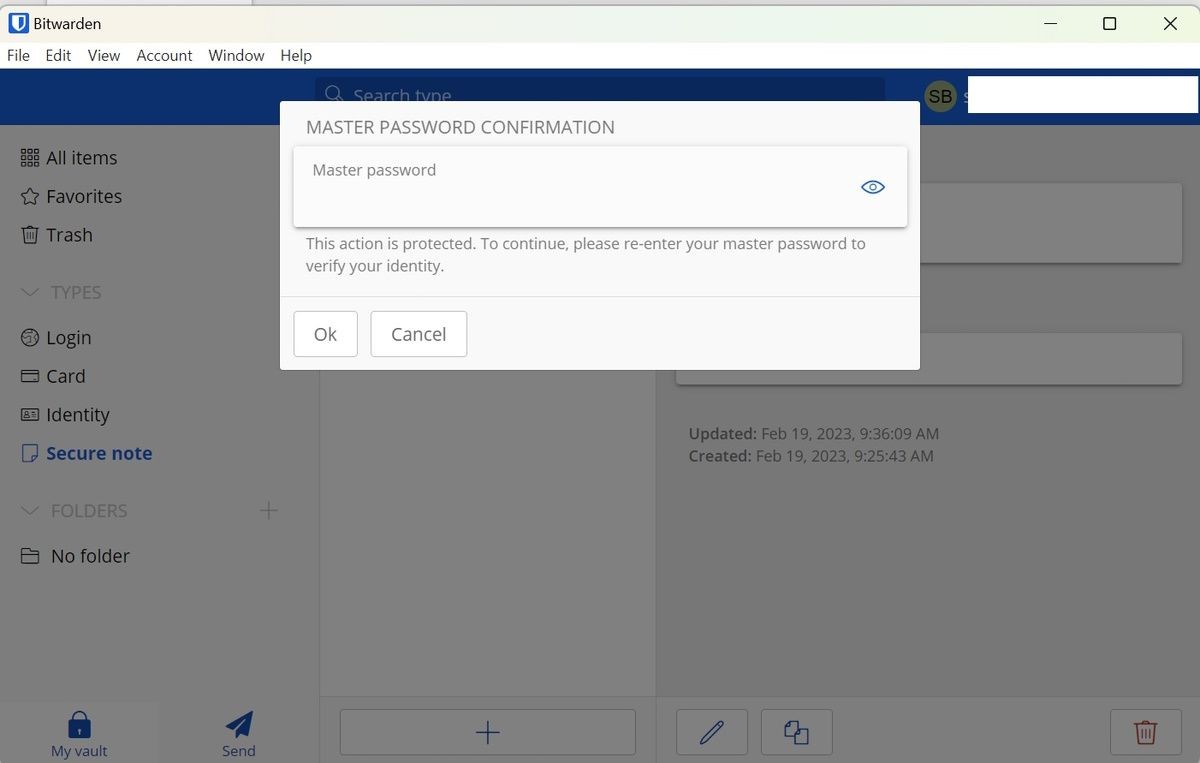Click the pencil edit item icon
1200x763 pixels.
point(712,732)
